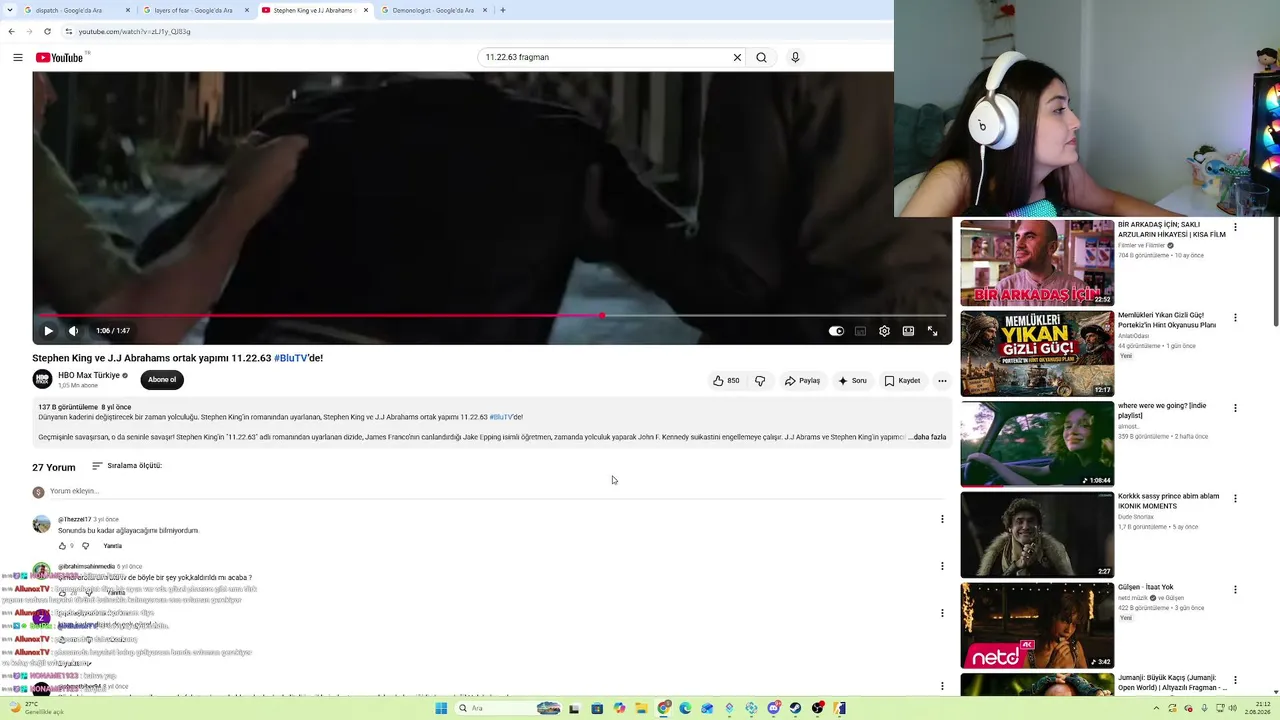1280x720 pixels.
Task: Open the Sıralama ölçütü sort dropdown
Action: (127, 466)
